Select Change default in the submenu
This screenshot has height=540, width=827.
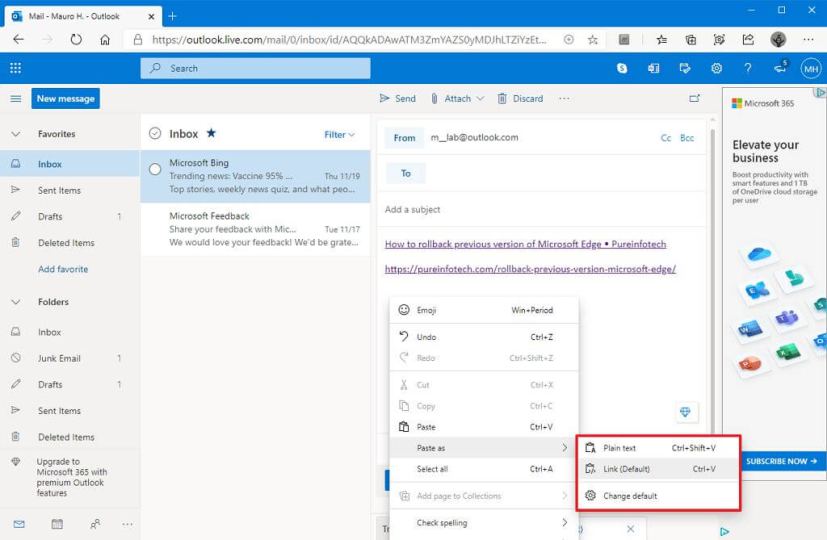630,495
